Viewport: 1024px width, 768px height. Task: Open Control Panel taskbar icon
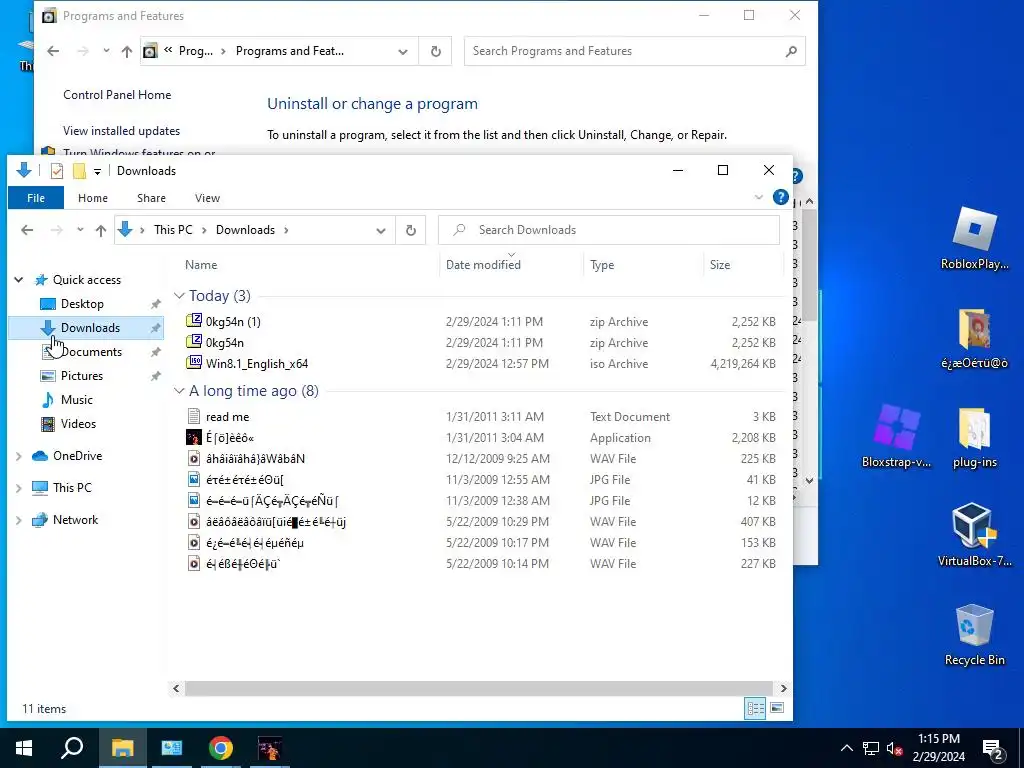coord(172,748)
